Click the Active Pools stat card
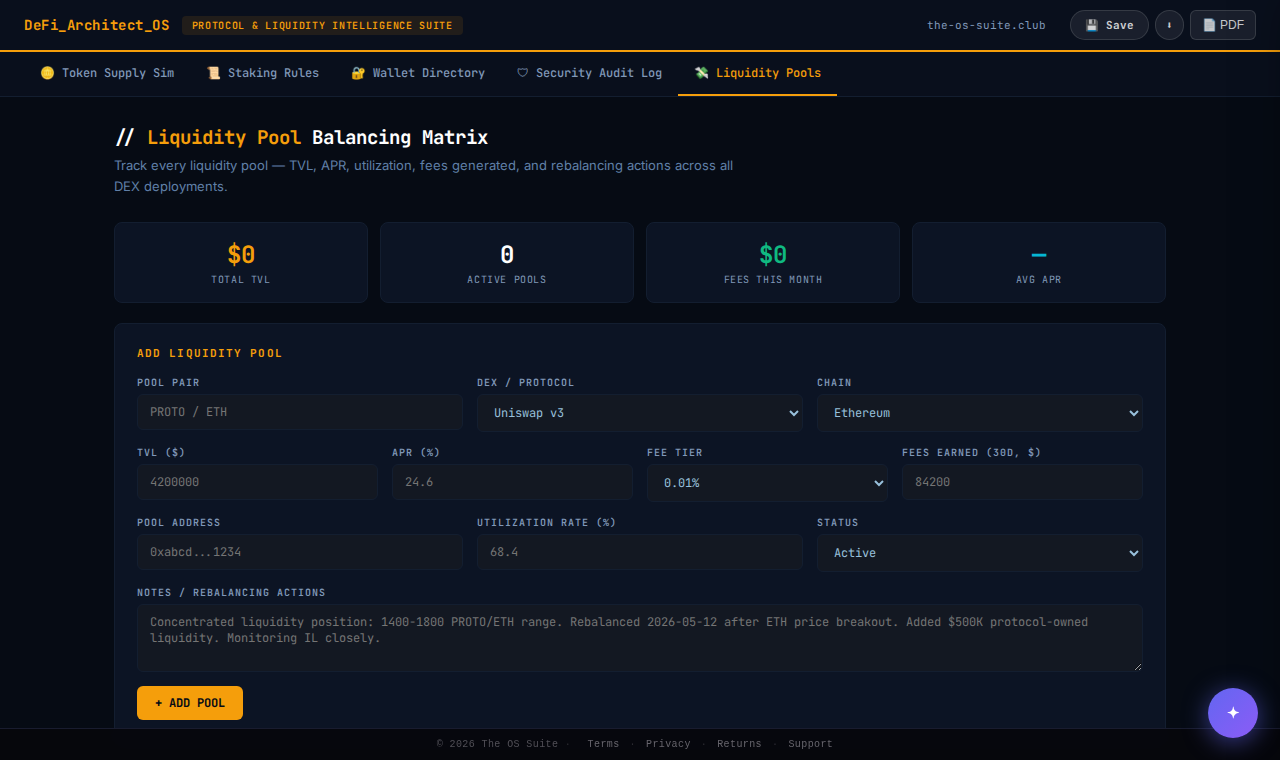This screenshot has width=1280, height=760. pos(507,262)
